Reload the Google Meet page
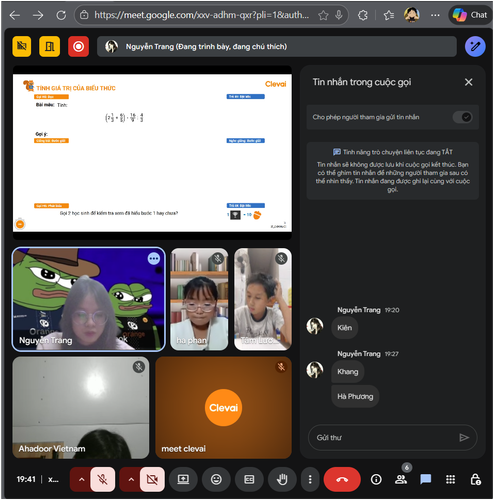Screen dimensions: 494x500 click(61, 15)
